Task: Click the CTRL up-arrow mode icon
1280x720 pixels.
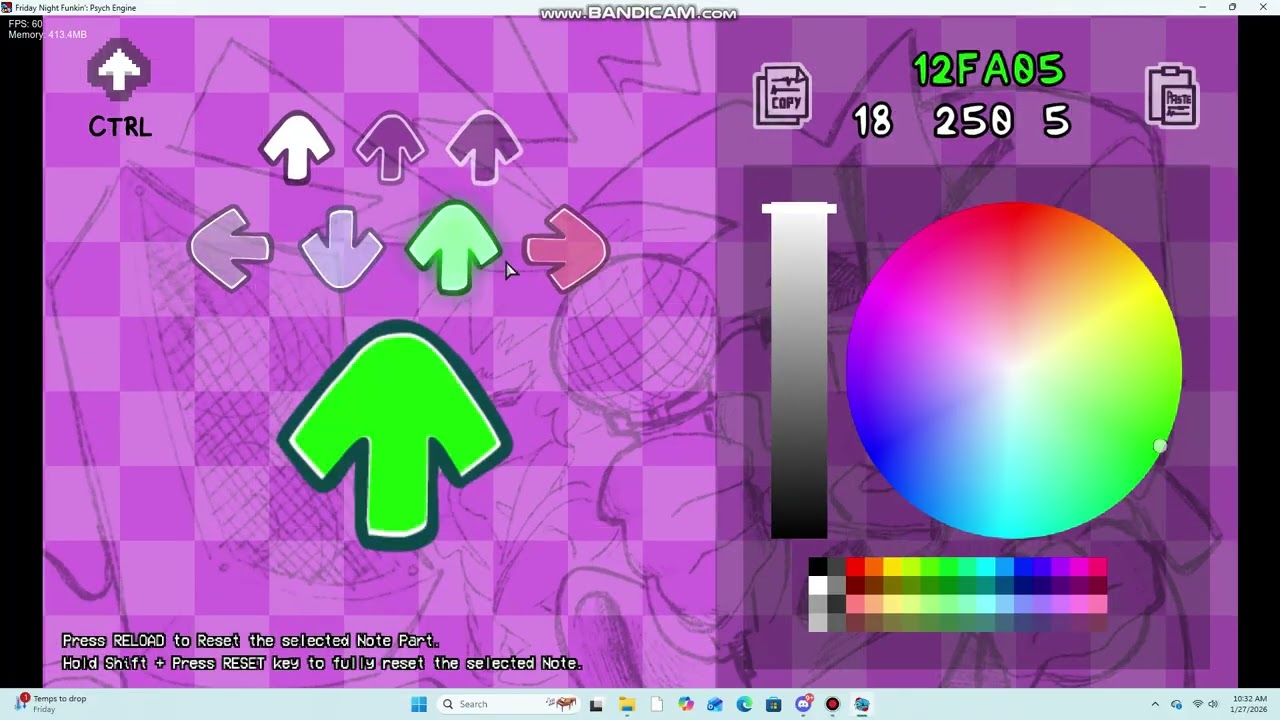Action: tap(119, 70)
